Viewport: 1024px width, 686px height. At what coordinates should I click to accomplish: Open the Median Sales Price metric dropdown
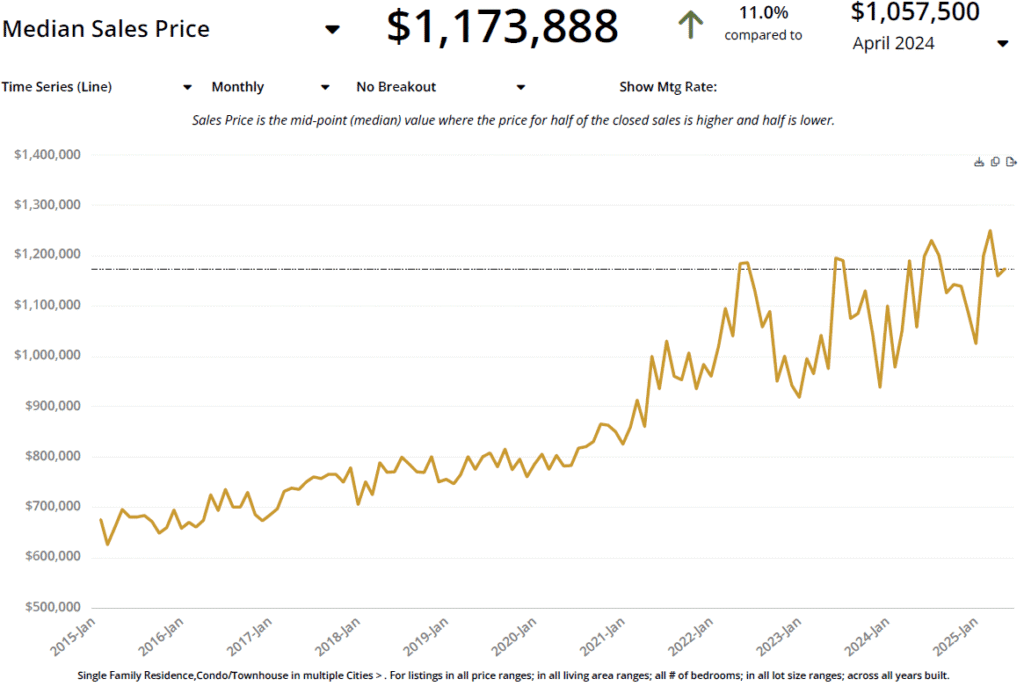[x=333, y=30]
